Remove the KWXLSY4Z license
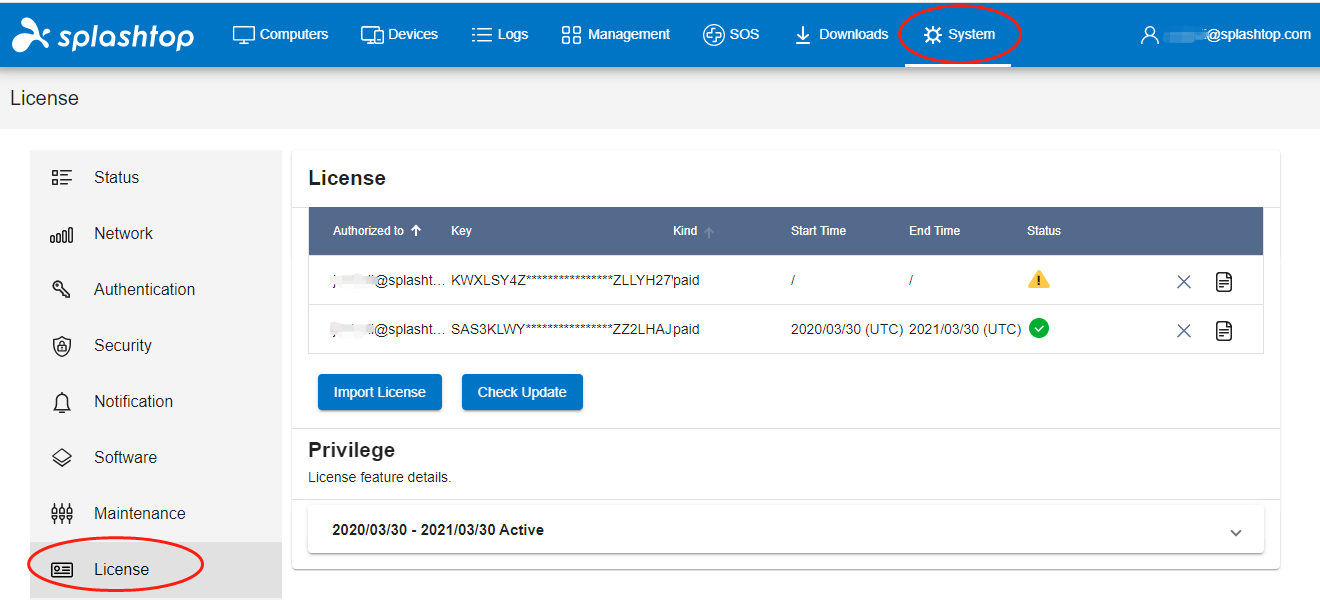 click(x=1183, y=281)
